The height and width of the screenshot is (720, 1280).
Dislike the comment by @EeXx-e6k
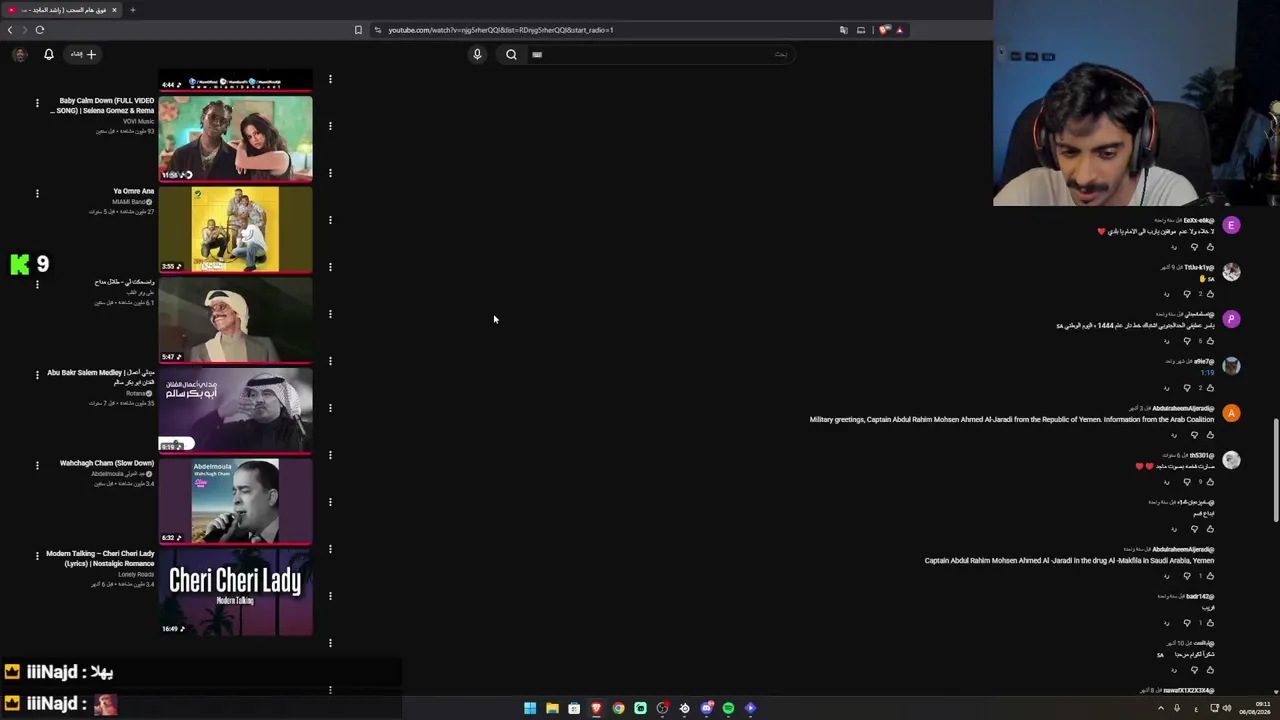click(x=1194, y=247)
